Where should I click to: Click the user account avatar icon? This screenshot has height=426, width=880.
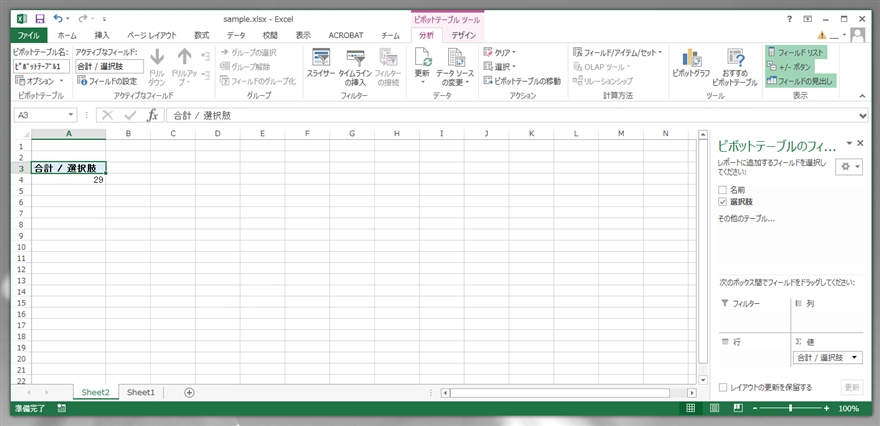[857, 35]
